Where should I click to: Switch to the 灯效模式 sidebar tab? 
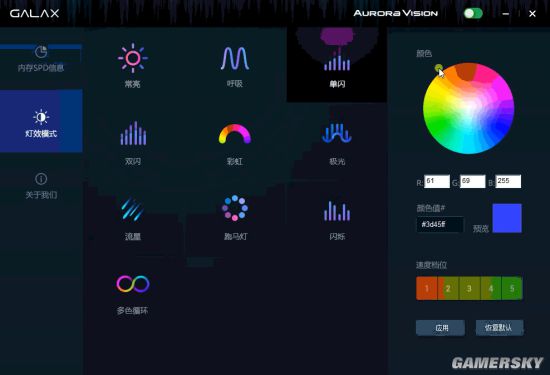(x=41, y=121)
